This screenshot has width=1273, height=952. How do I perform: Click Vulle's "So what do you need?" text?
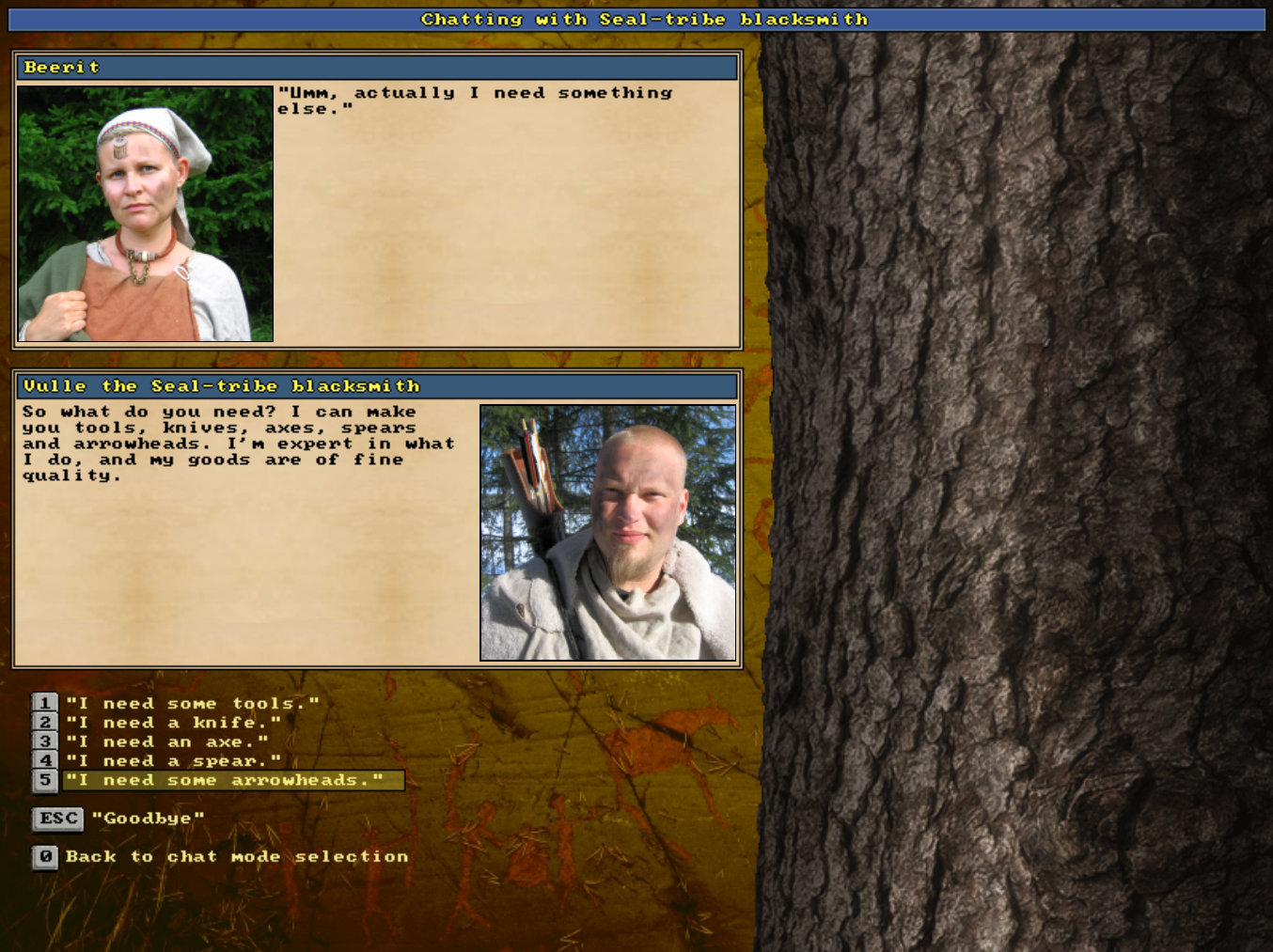point(239,444)
